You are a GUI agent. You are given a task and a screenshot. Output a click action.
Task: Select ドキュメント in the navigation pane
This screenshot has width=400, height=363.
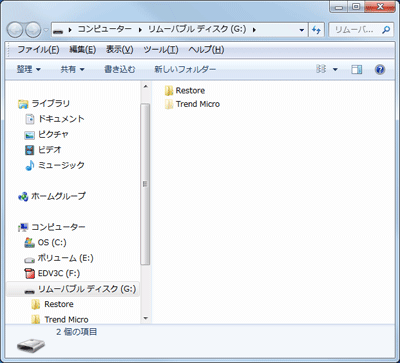coord(54,119)
